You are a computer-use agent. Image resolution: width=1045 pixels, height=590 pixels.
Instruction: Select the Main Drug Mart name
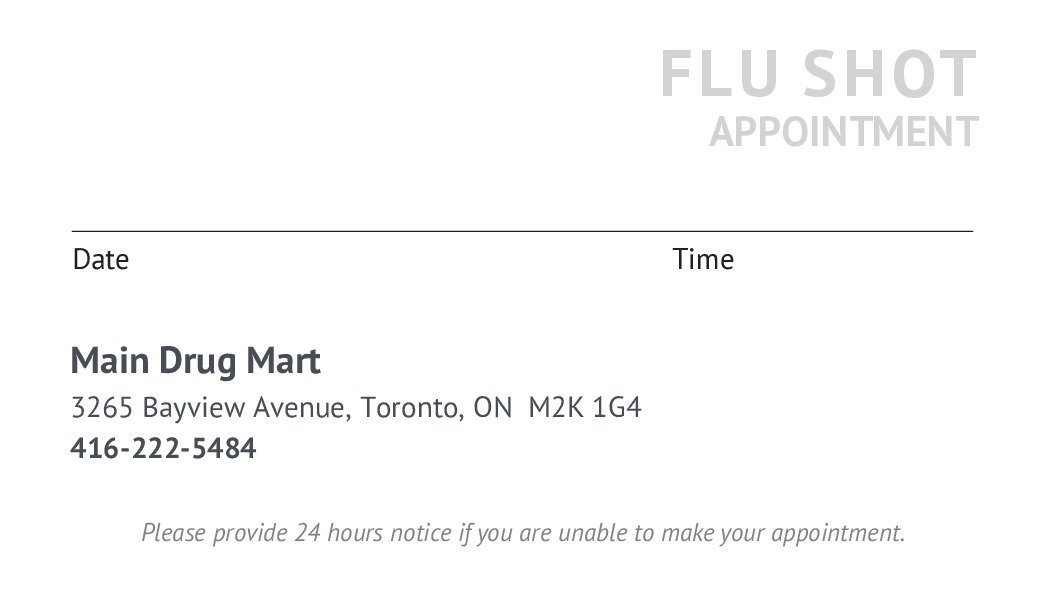pos(195,361)
